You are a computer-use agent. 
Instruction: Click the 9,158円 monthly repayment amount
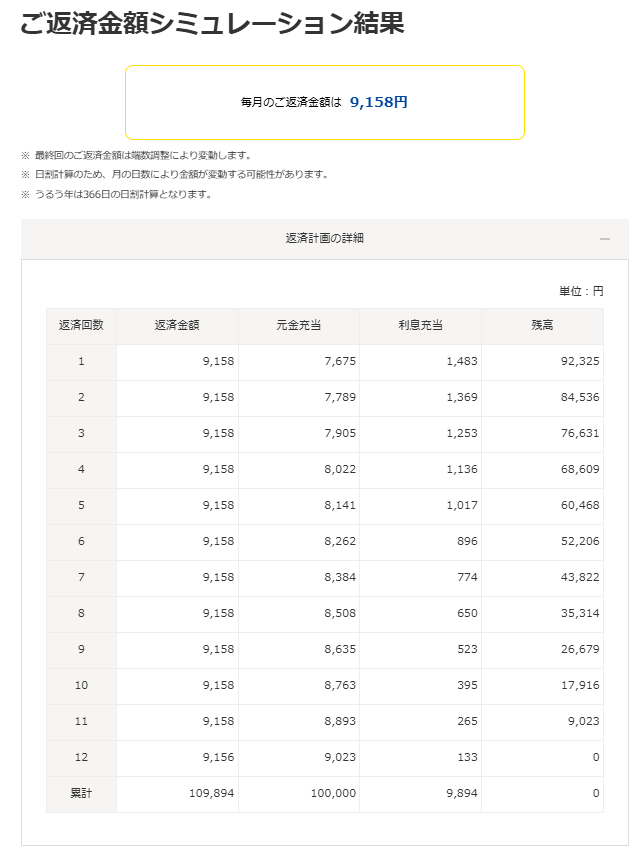[379, 102]
